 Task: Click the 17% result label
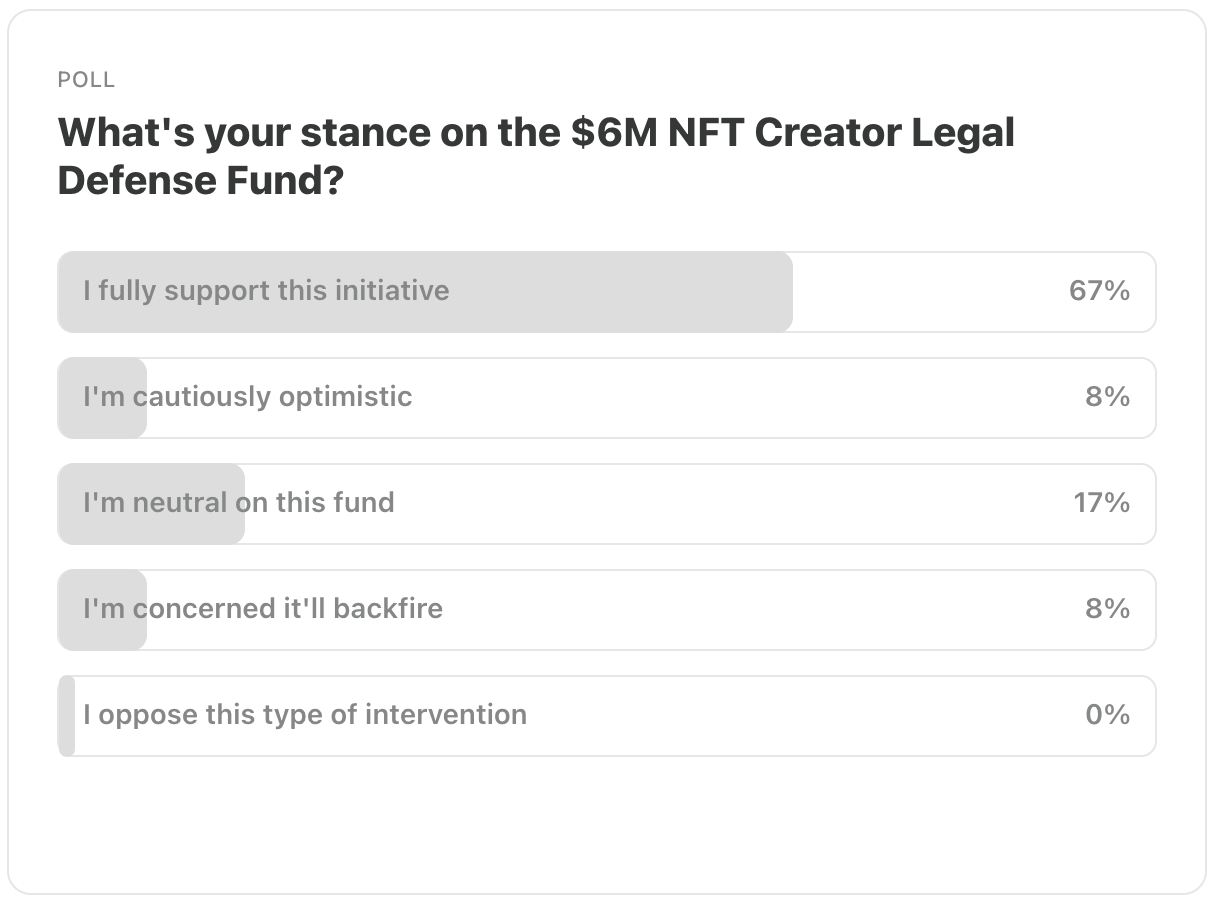pyautogui.click(x=1101, y=503)
